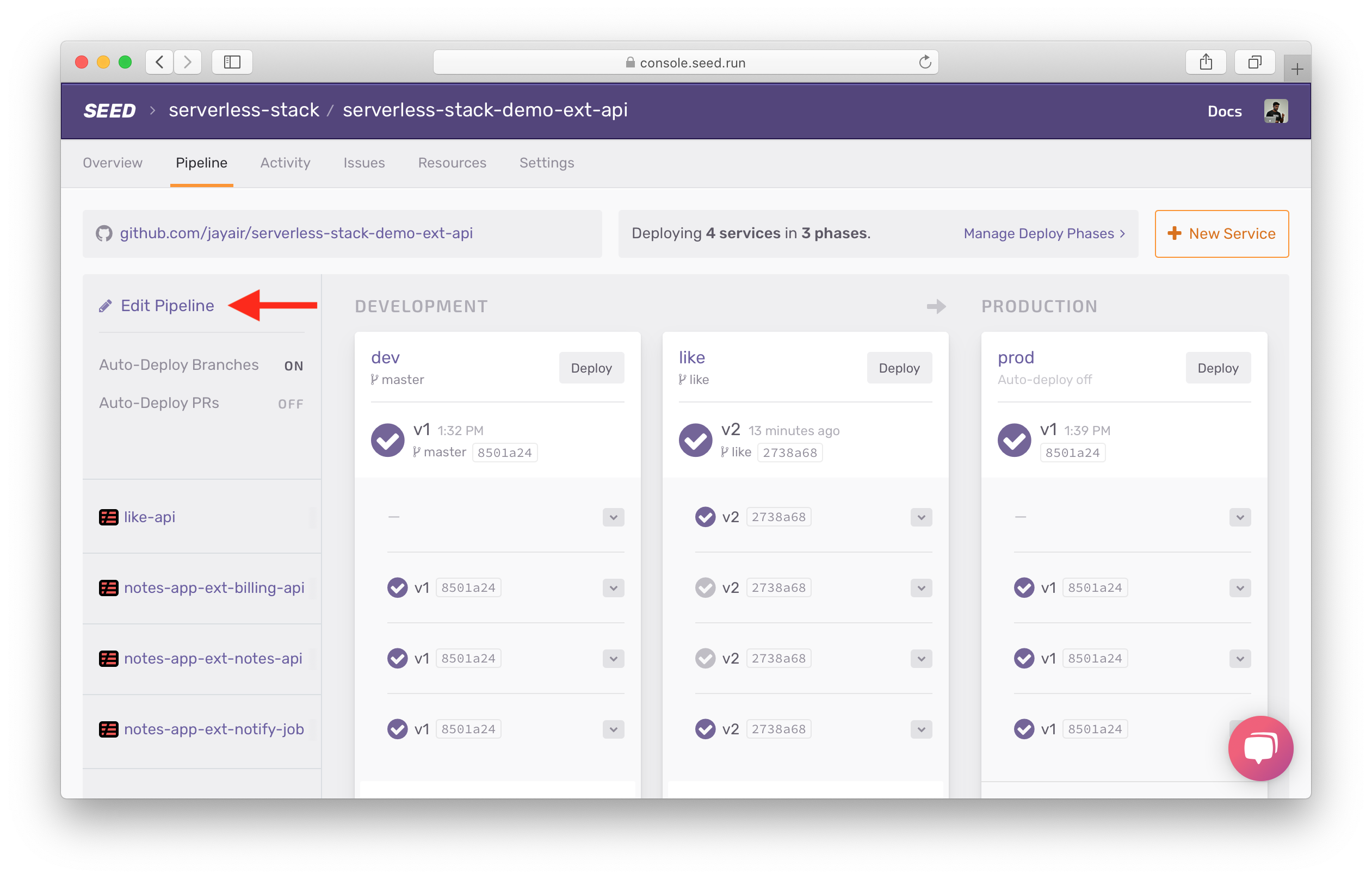Click Deploy button for dev stage
Image resolution: width=1372 pixels, height=879 pixels.
[592, 367]
